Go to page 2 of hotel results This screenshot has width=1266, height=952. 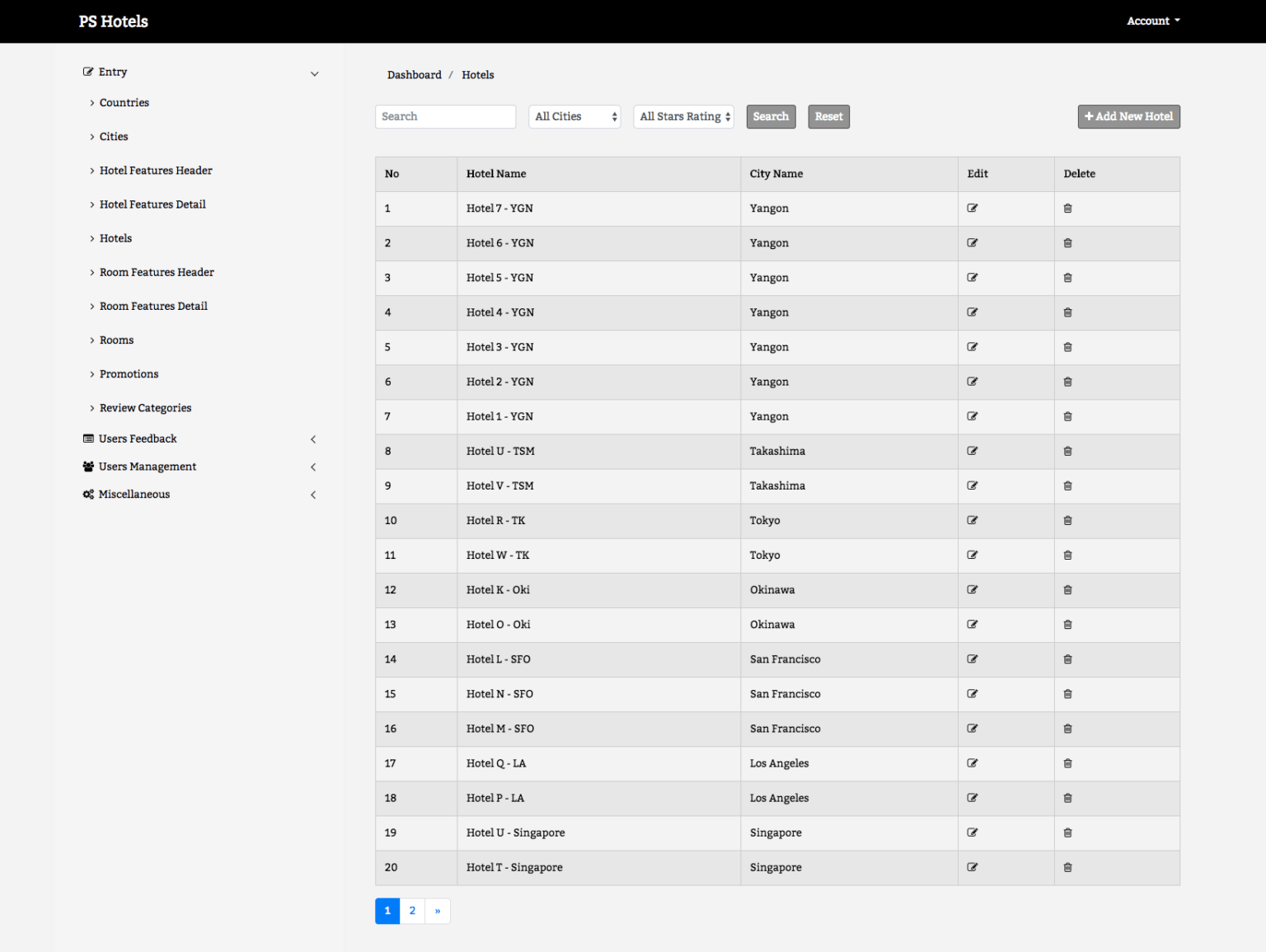pyautogui.click(x=412, y=911)
